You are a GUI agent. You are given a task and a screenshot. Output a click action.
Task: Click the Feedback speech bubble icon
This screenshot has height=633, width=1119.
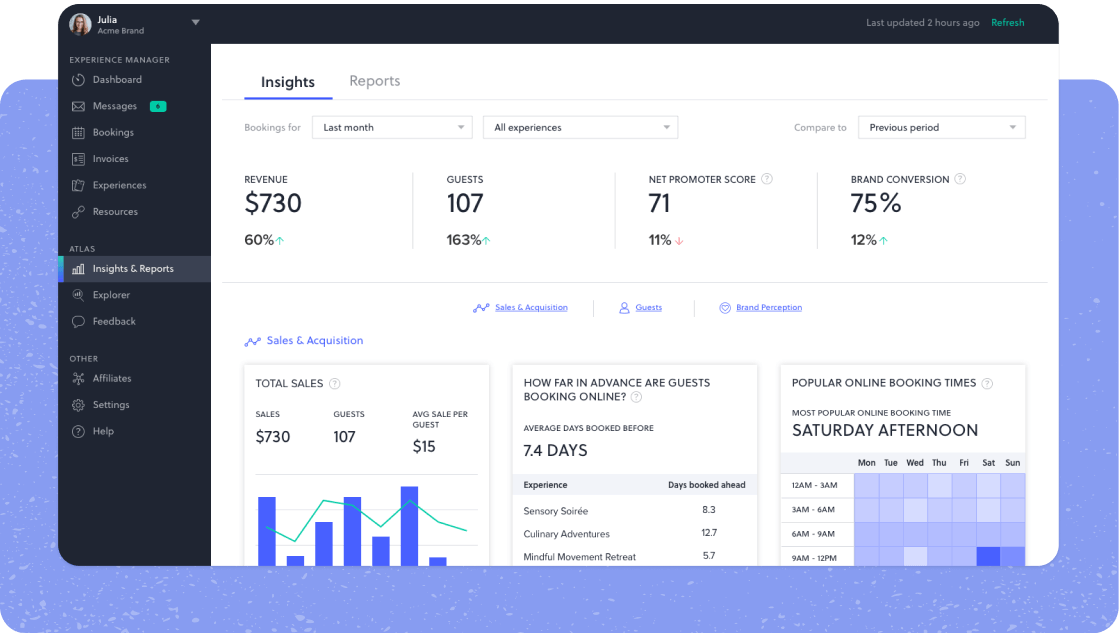[78, 322]
